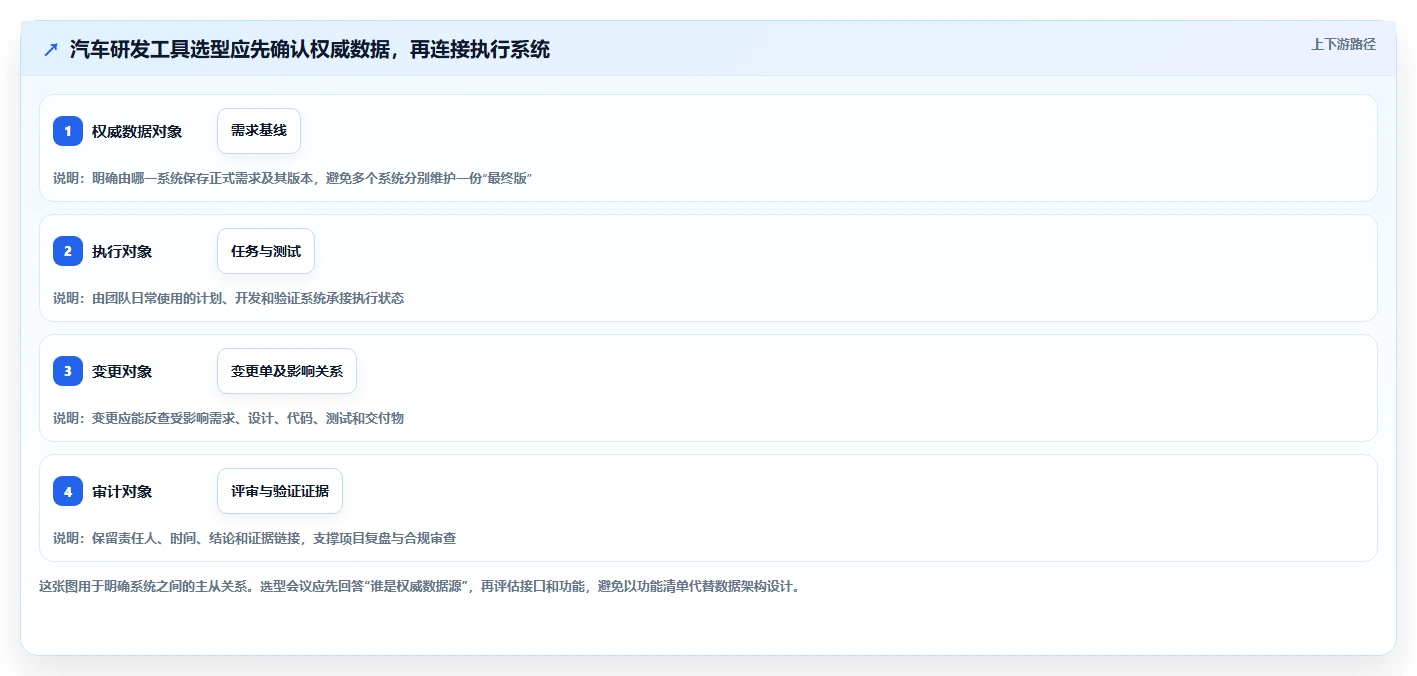This screenshot has width=1417, height=676.
Task: Click the description starting 变更应能反查受影响需求
Action: click(x=229, y=418)
